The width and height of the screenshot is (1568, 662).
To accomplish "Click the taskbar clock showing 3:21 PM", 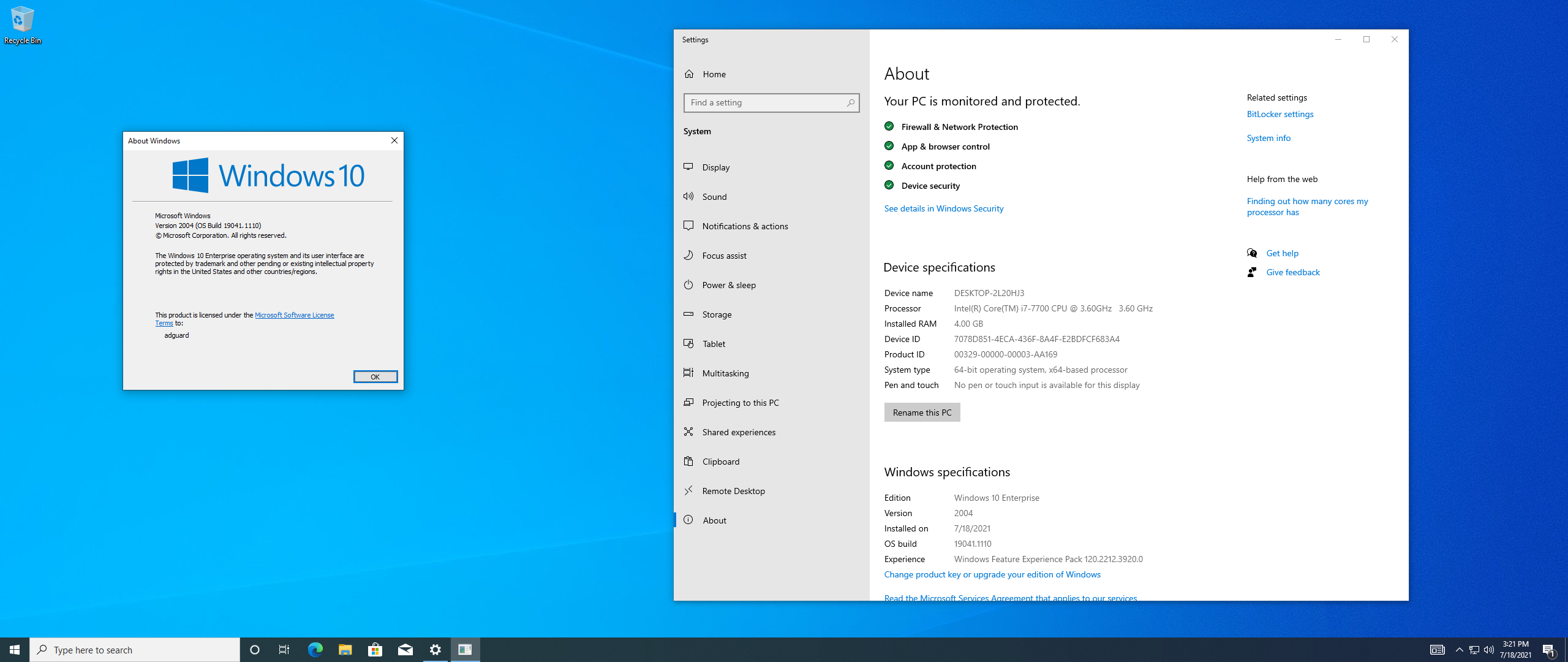I will pyautogui.click(x=1515, y=650).
